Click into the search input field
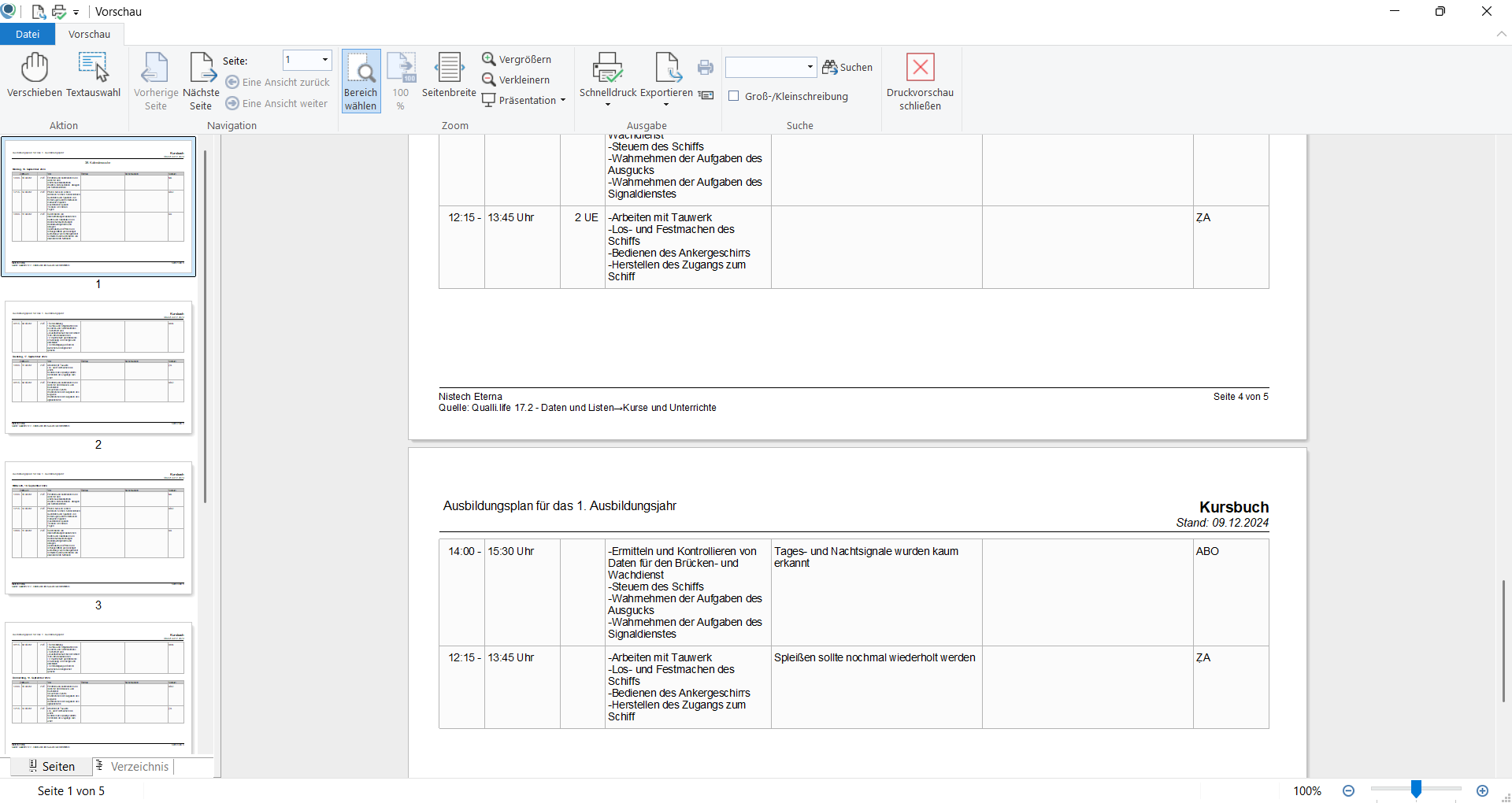 (765, 68)
